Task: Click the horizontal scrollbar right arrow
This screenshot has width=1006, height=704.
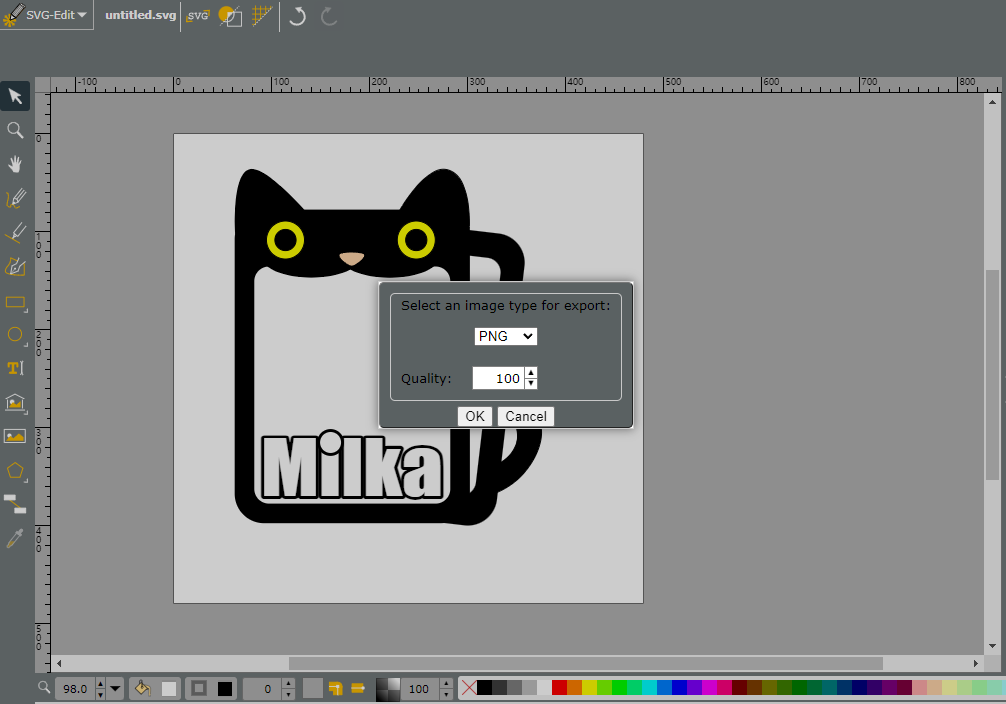Action: 976,663
